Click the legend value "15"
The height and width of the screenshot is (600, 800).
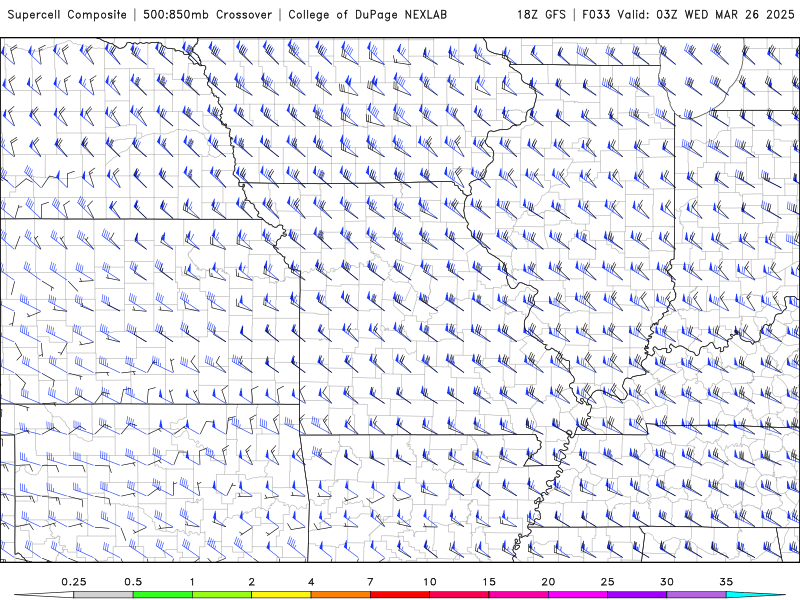click(488, 582)
